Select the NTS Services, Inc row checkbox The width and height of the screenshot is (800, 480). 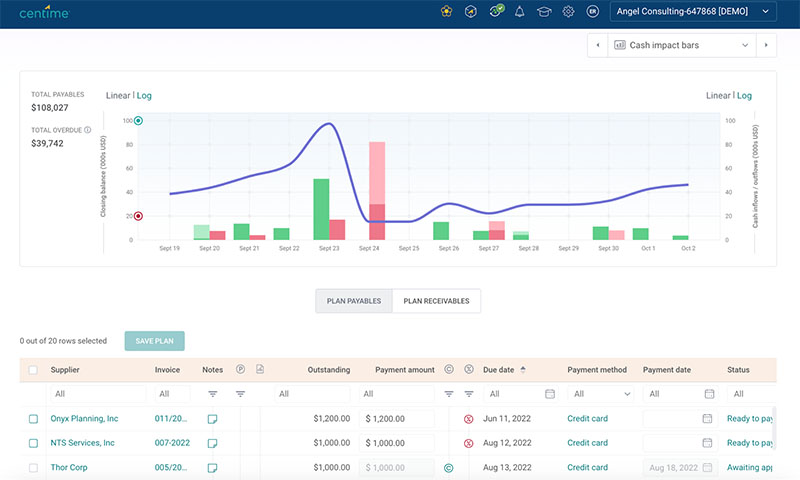click(x=33, y=443)
